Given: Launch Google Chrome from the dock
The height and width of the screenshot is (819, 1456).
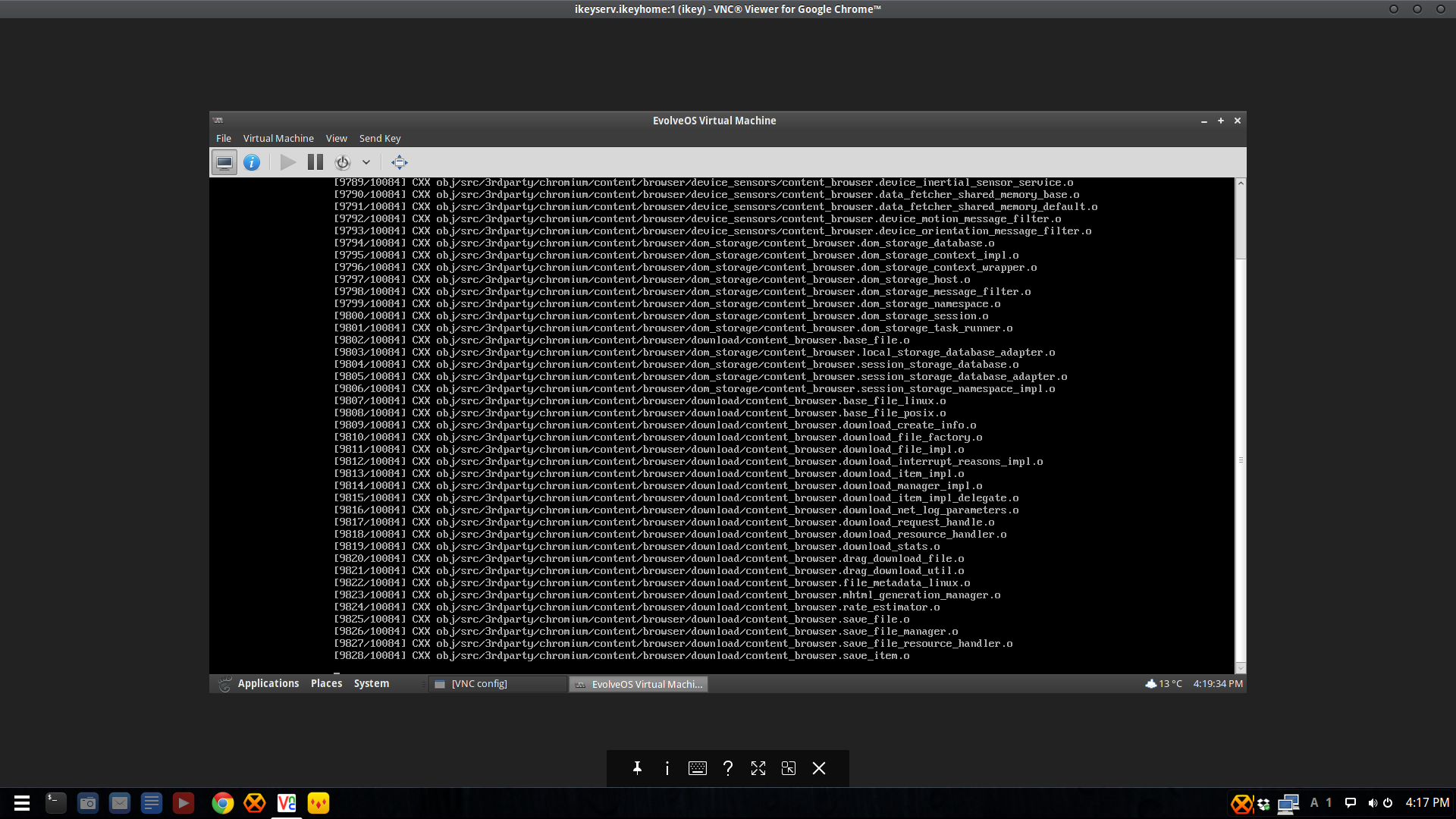Looking at the screenshot, I should pos(223,803).
